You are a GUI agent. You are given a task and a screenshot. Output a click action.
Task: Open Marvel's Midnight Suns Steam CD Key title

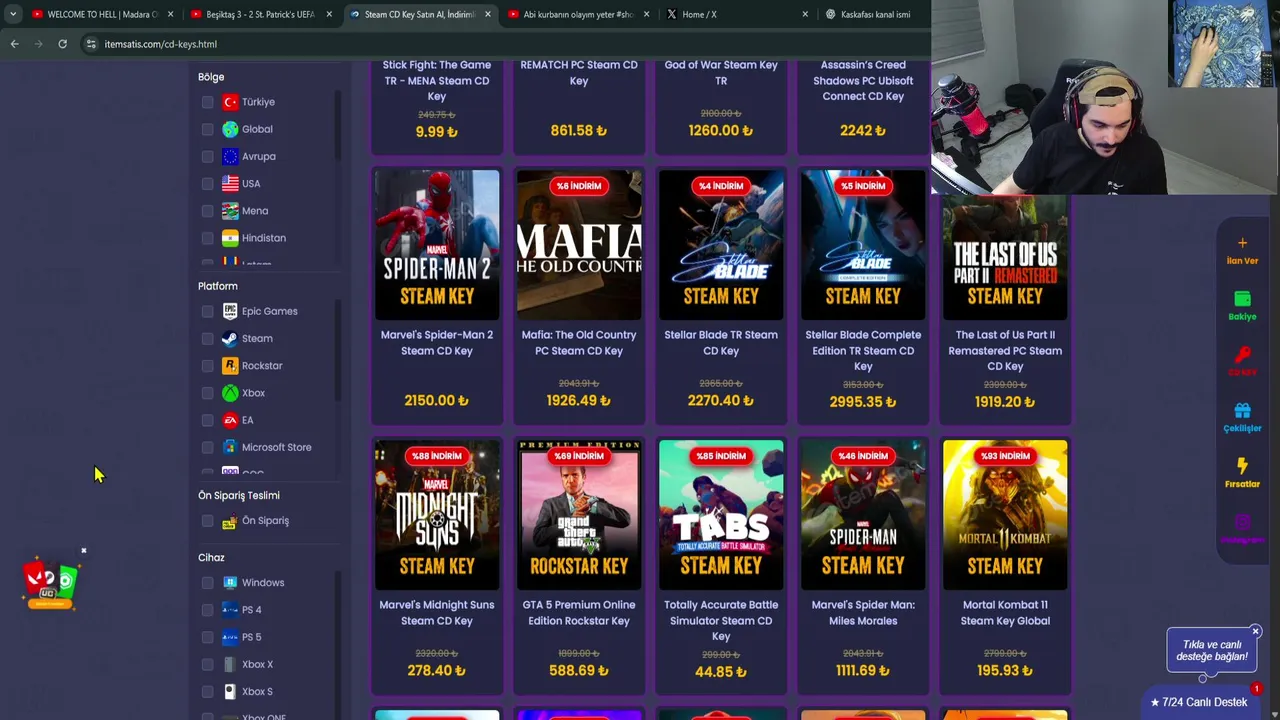click(x=437, y=613)
